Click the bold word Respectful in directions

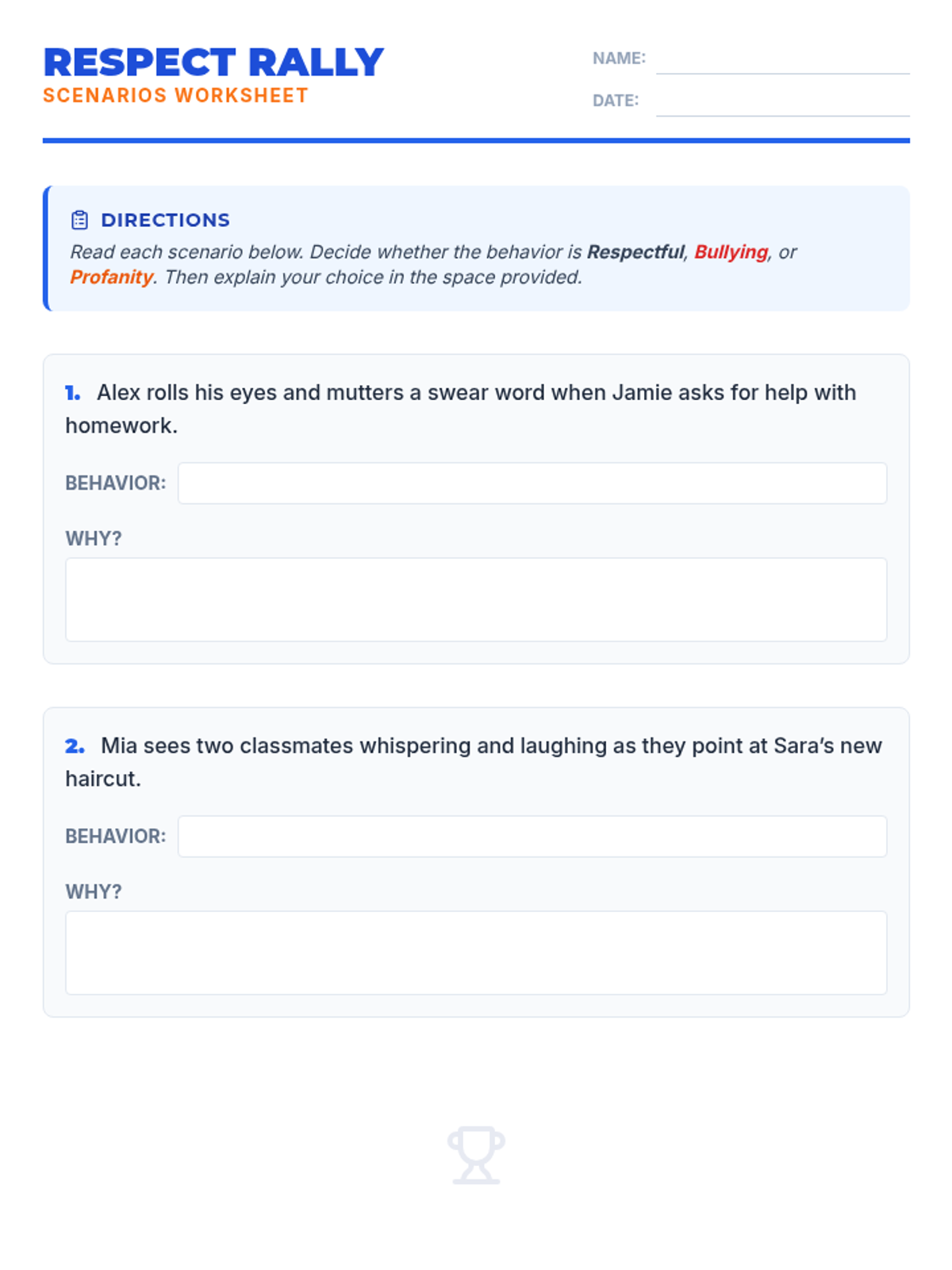coord(635,252)
